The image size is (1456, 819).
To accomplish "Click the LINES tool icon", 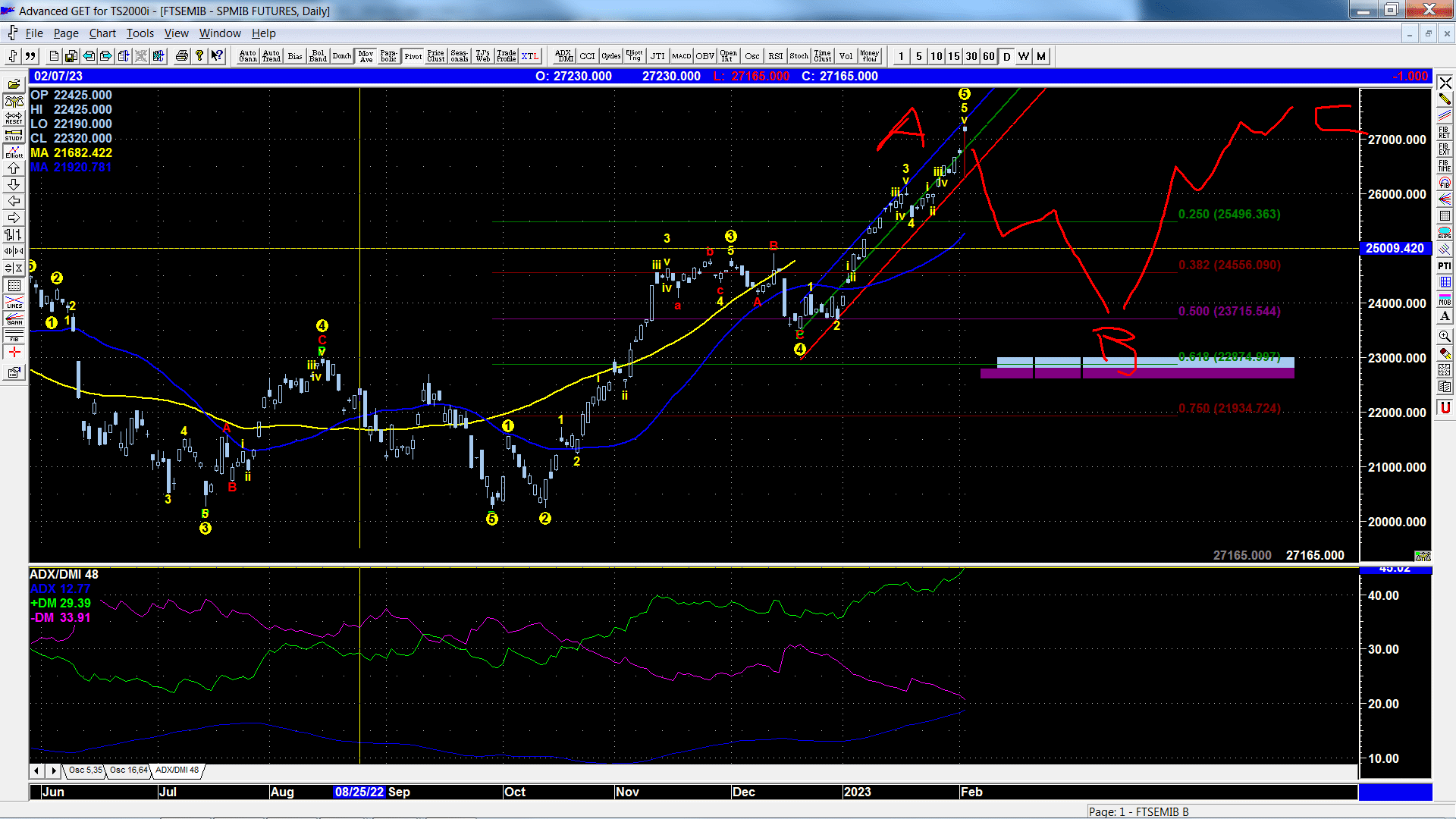I will (x=14, y=302).
